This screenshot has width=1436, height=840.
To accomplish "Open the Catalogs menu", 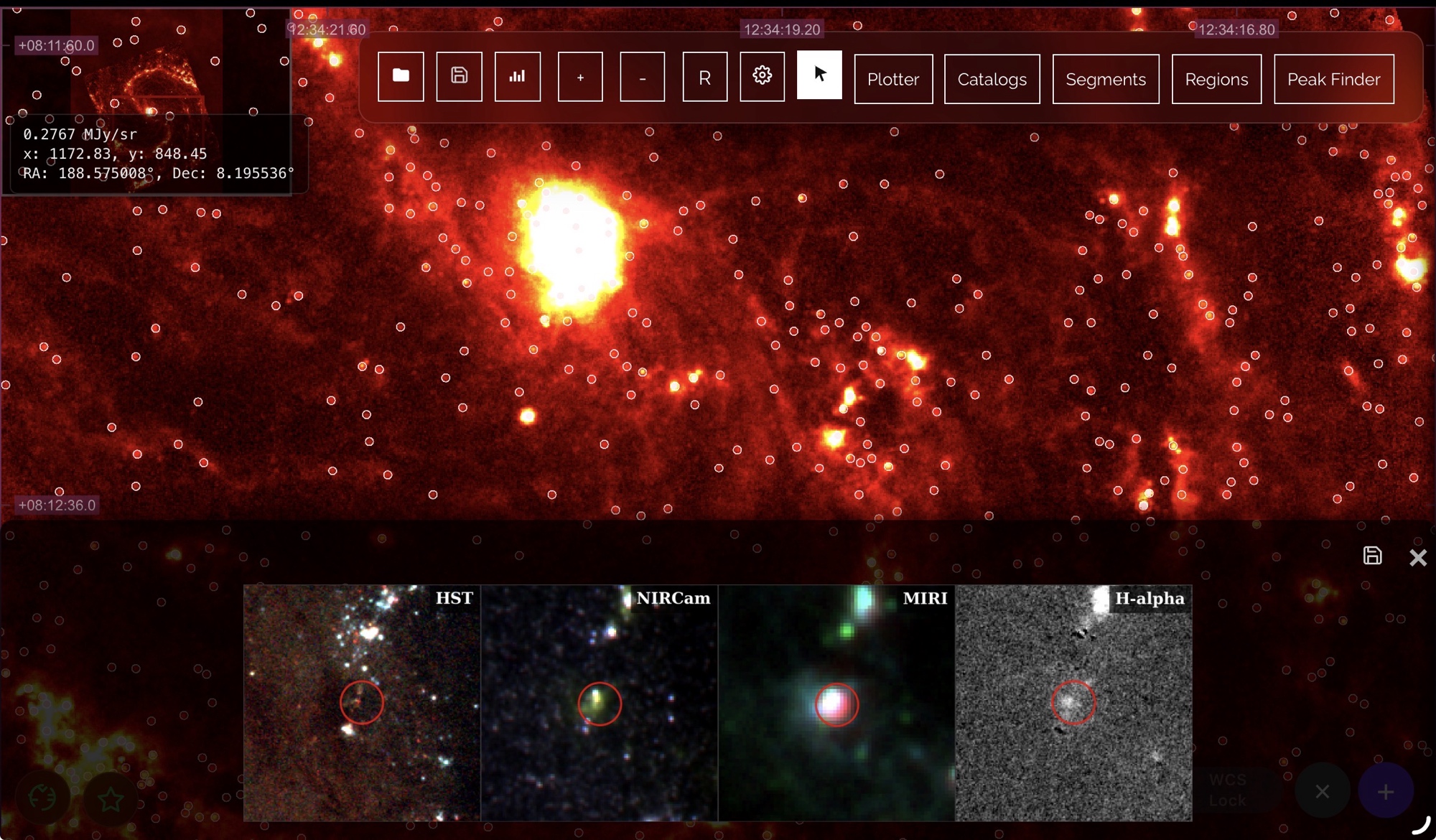I will tap(992, 79).
